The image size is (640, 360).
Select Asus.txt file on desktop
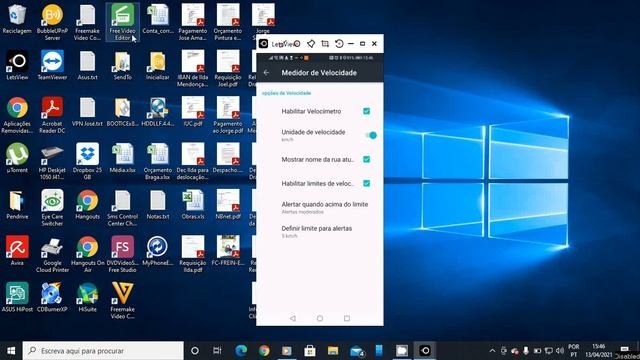(x=87, y=65)
